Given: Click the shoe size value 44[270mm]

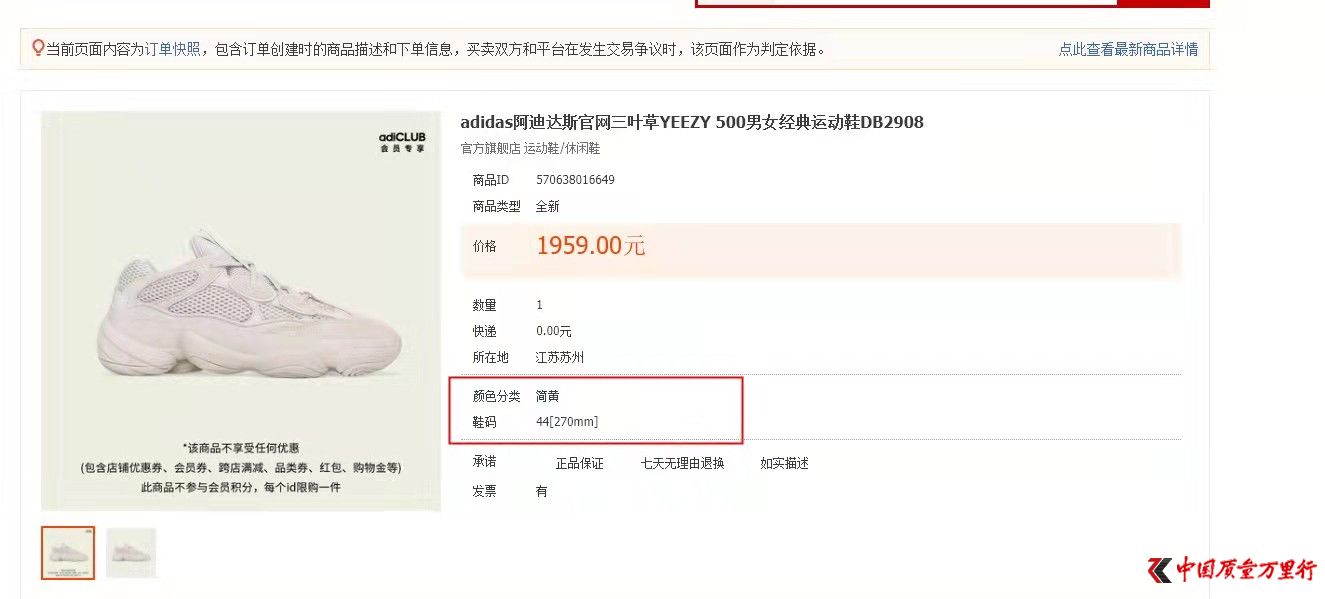Looking at the screenshot, I should (x=567, y=422).
